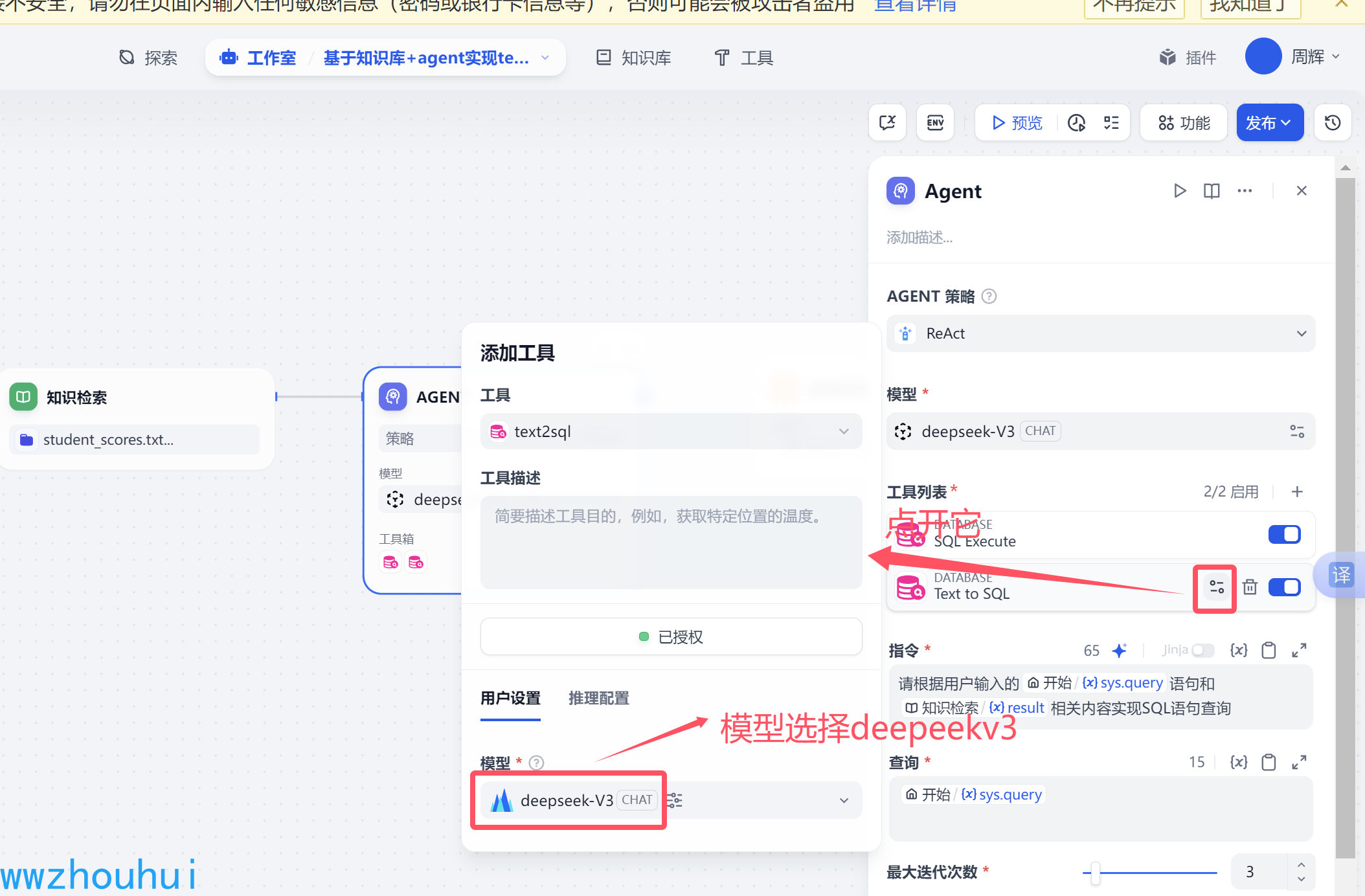Open the publish (发布) dropdown button

click(x=1269, y=122)
